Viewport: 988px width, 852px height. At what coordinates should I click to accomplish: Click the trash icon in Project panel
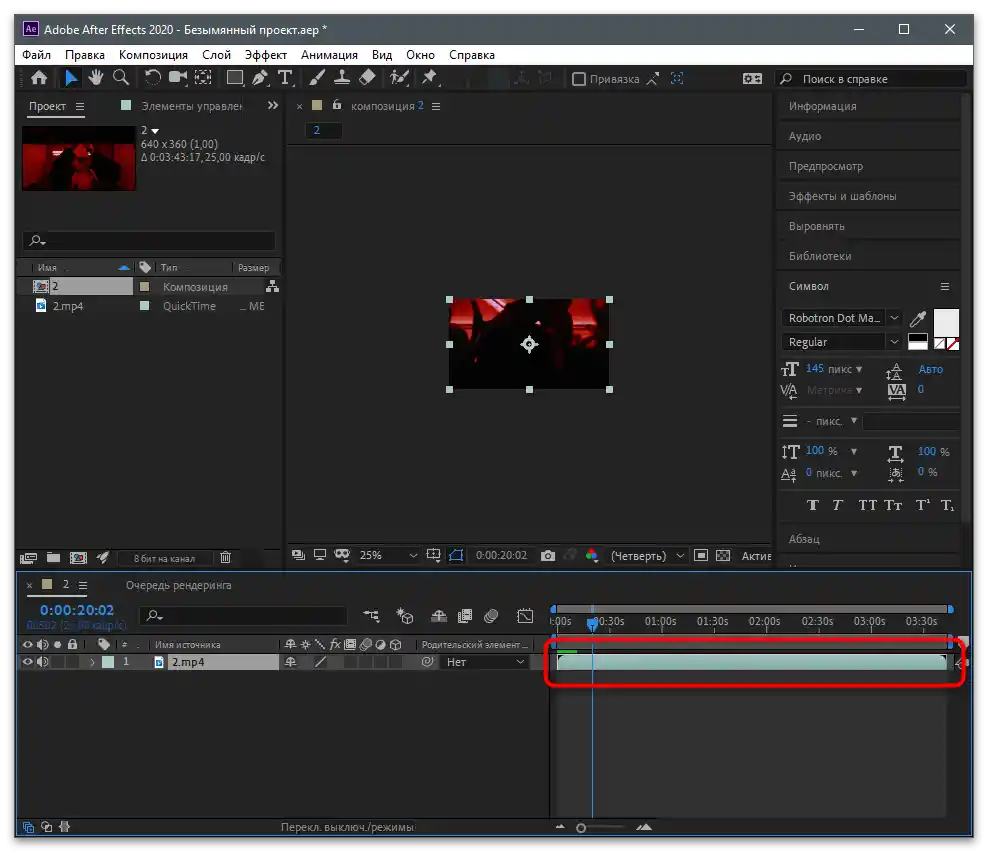click(x=226, y=558)
